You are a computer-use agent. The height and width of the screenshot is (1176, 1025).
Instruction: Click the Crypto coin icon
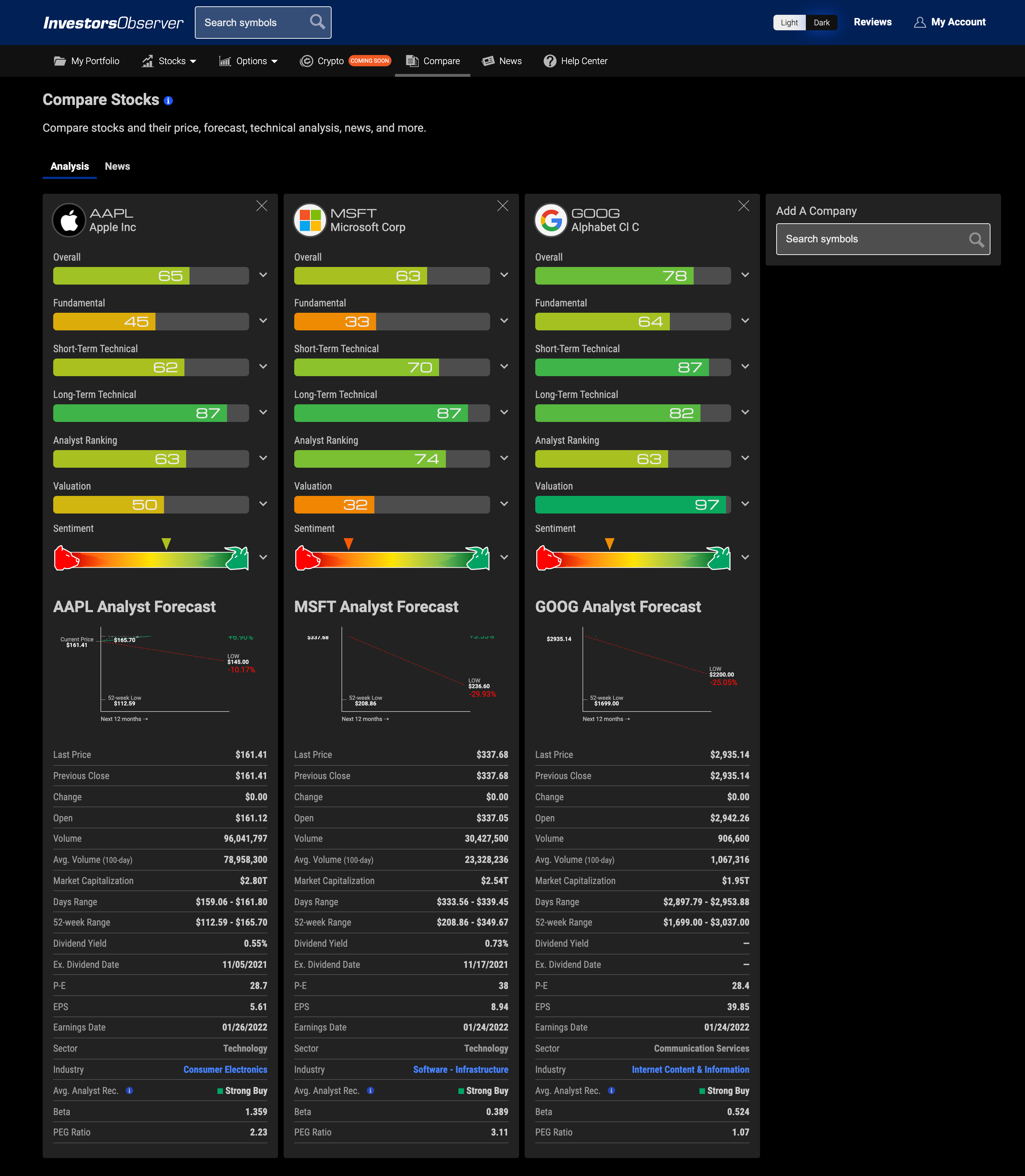click(307, 61)
